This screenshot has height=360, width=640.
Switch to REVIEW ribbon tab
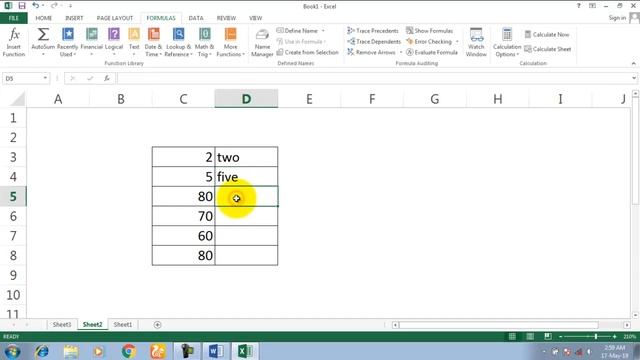pos(226,18)
